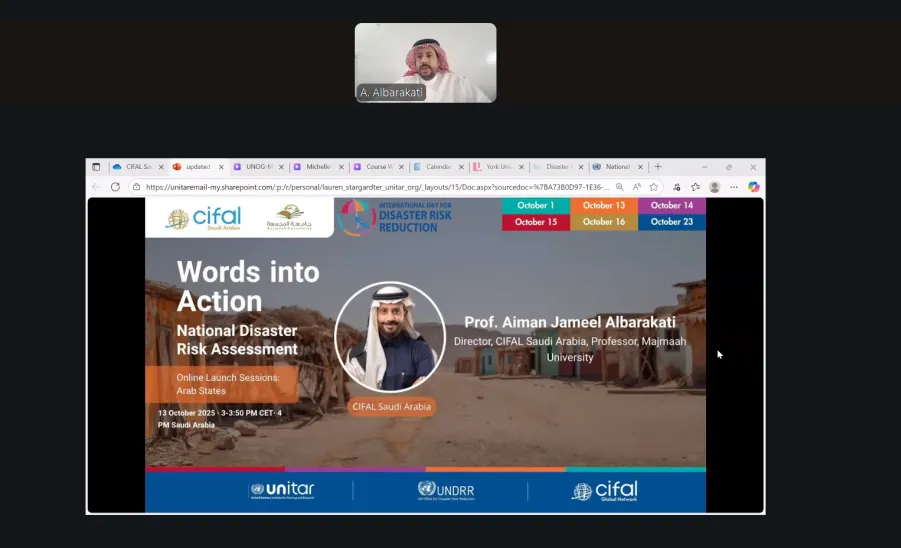Open browser extensions icon
The height and width of the screenshot is (548, 901).
(677, 187)
